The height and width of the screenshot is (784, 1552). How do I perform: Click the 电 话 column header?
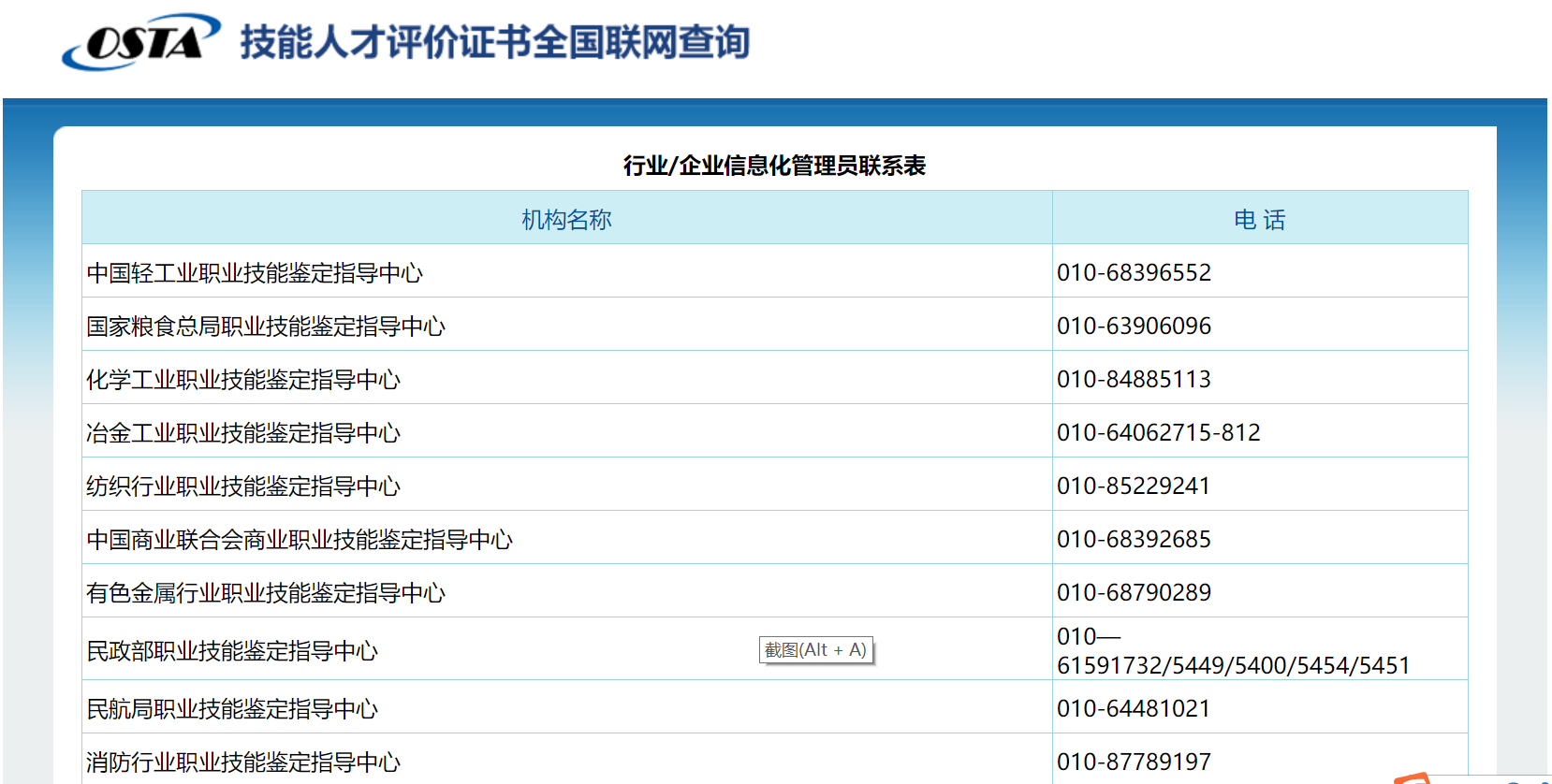tap(1259, 220)
